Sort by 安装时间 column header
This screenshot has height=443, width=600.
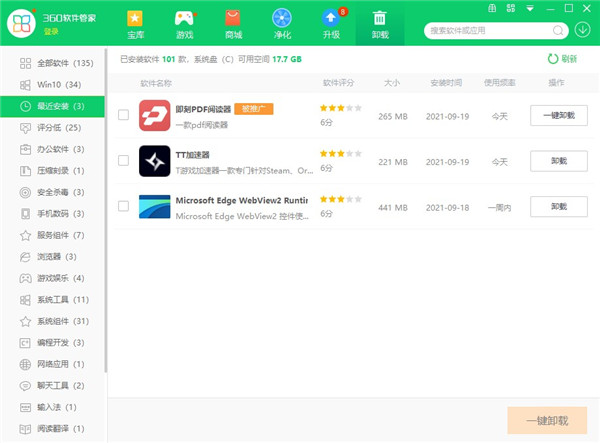tap(446, 83)
